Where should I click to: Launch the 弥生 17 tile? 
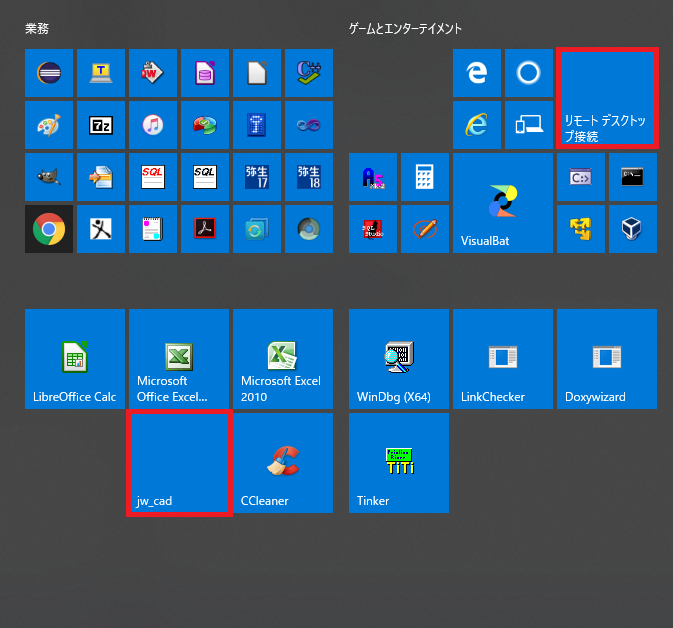257,177
